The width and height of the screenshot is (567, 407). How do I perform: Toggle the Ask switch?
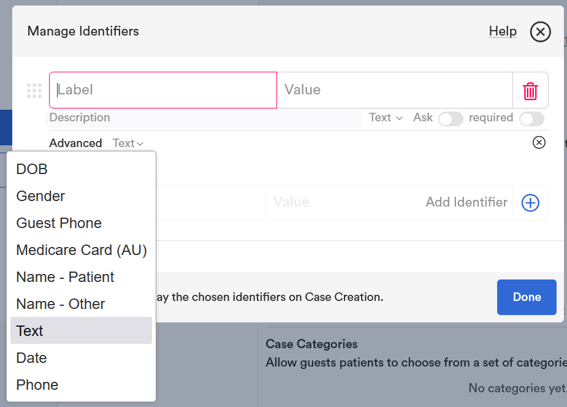click(451, 119)
